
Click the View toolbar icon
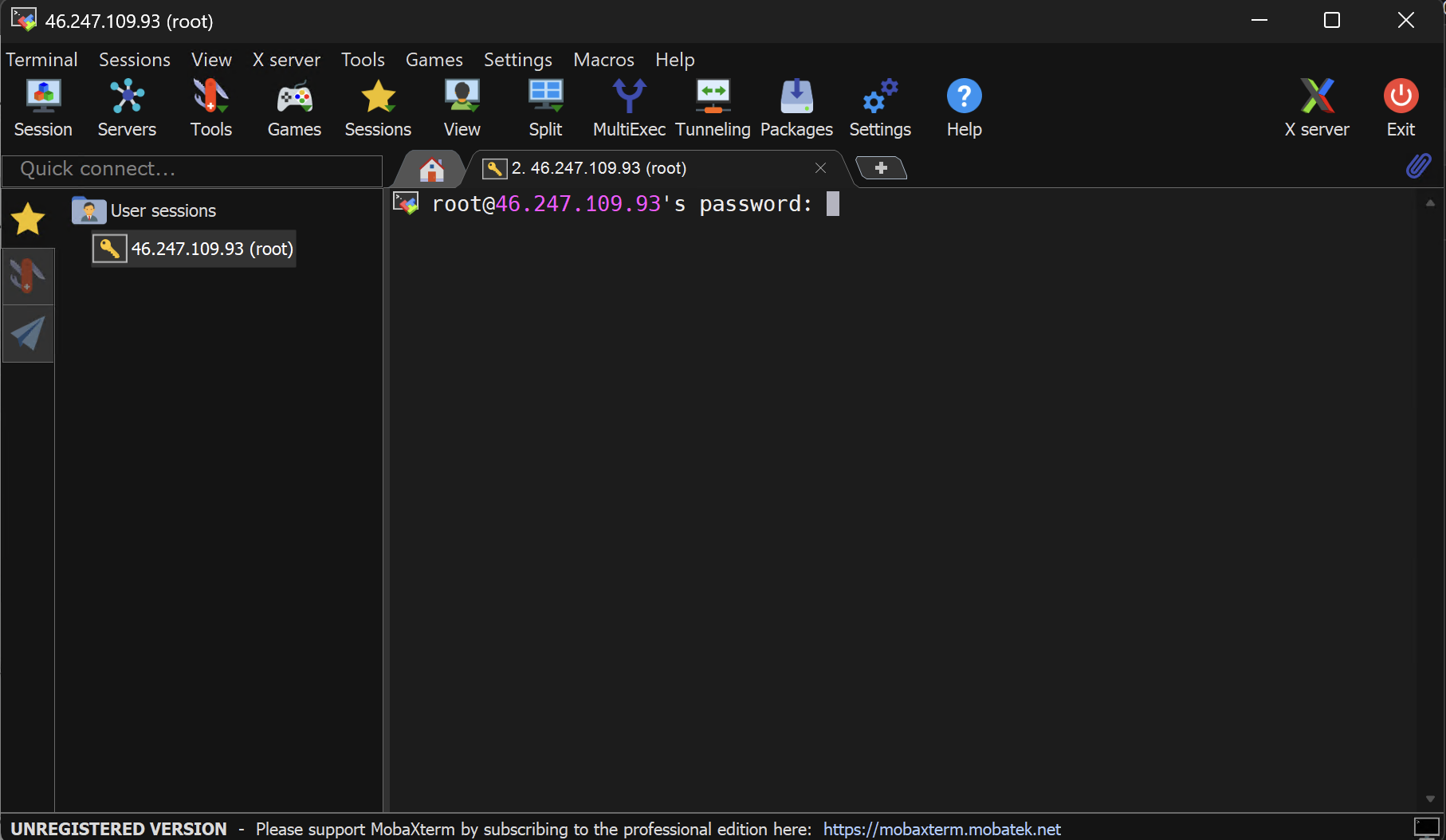[x=462, y=108]
